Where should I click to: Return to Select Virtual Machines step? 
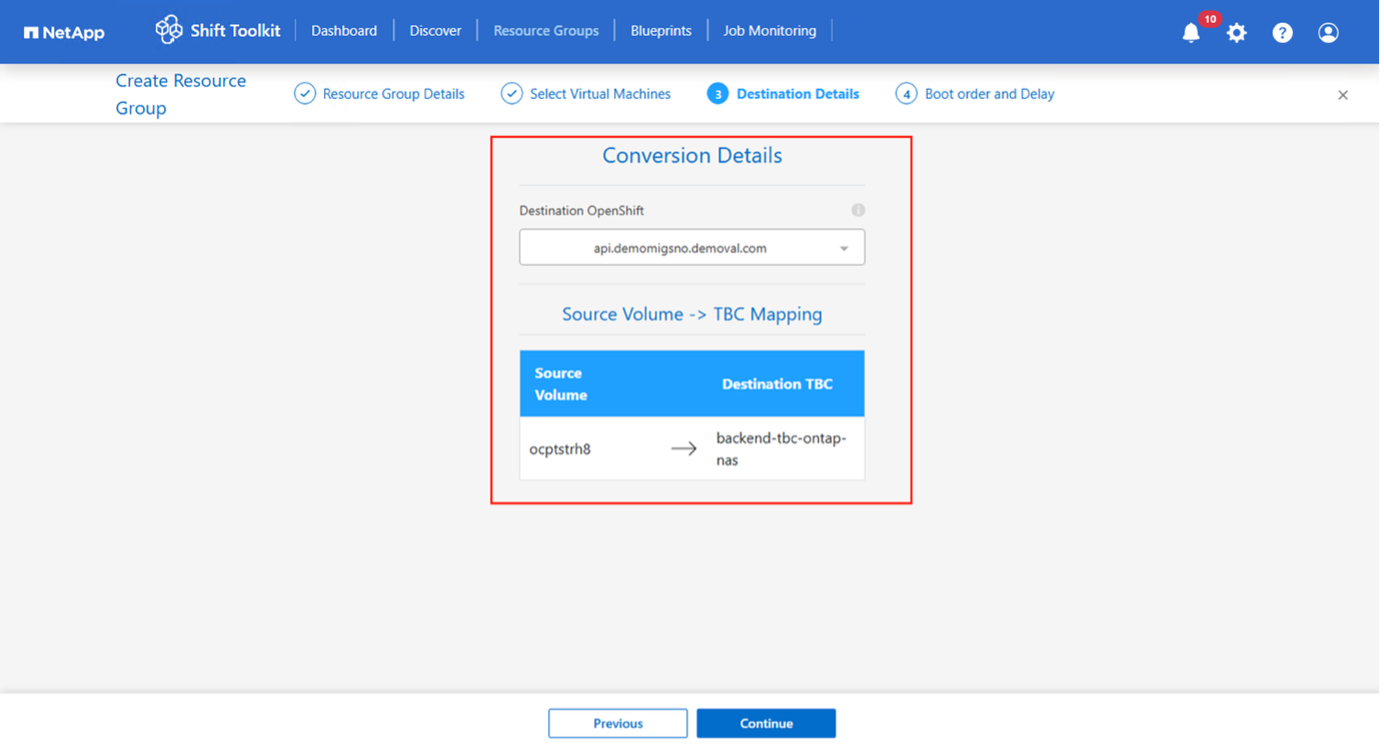pyautogui.click(x=587, y=94)
